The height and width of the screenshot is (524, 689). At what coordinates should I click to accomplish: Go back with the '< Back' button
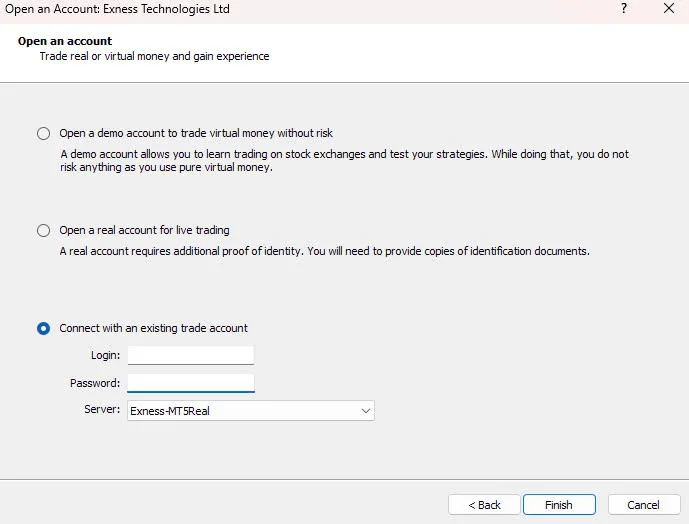[x=484, y=505]
